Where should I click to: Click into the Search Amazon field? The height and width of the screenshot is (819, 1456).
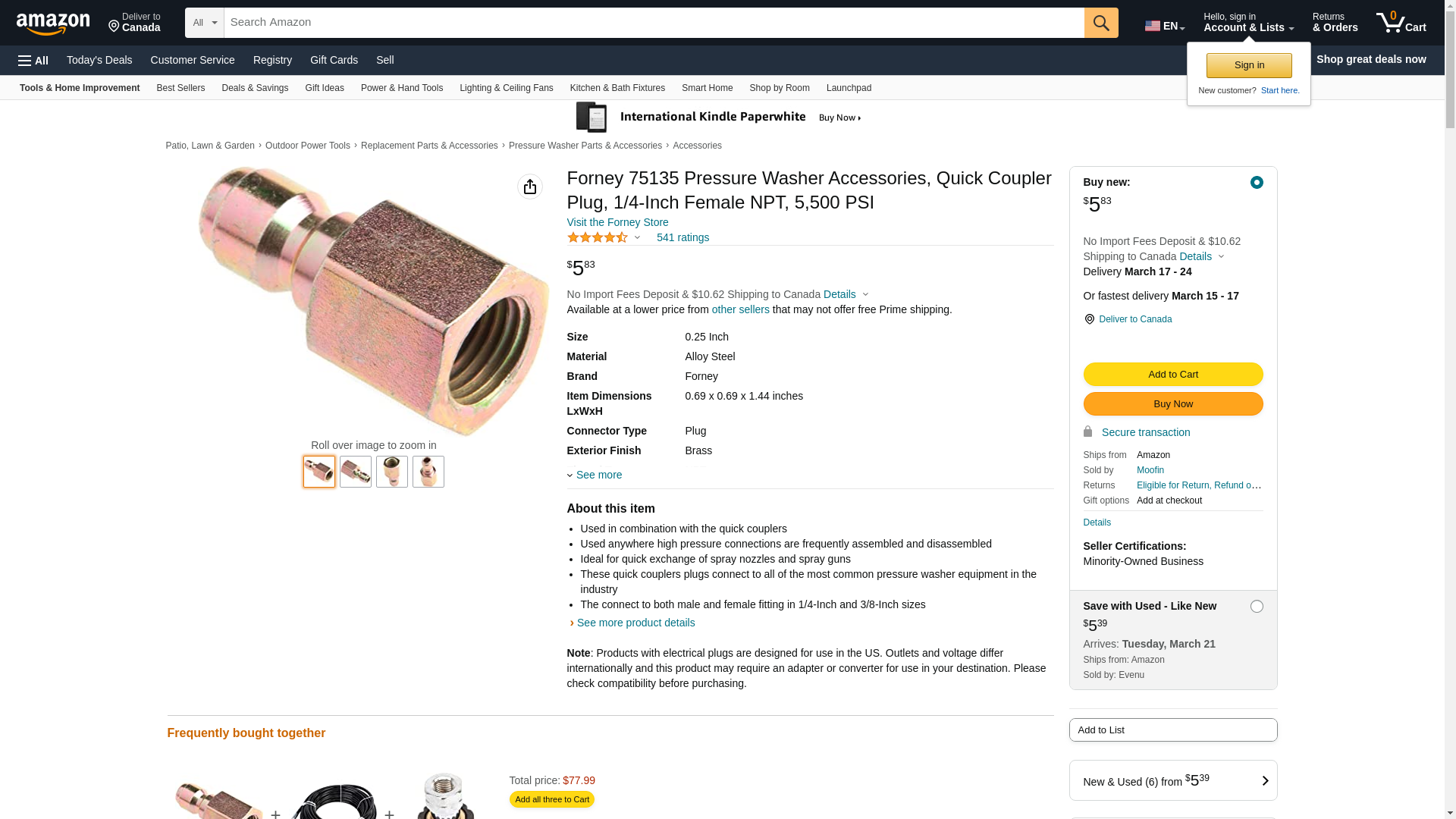point(654,23)
